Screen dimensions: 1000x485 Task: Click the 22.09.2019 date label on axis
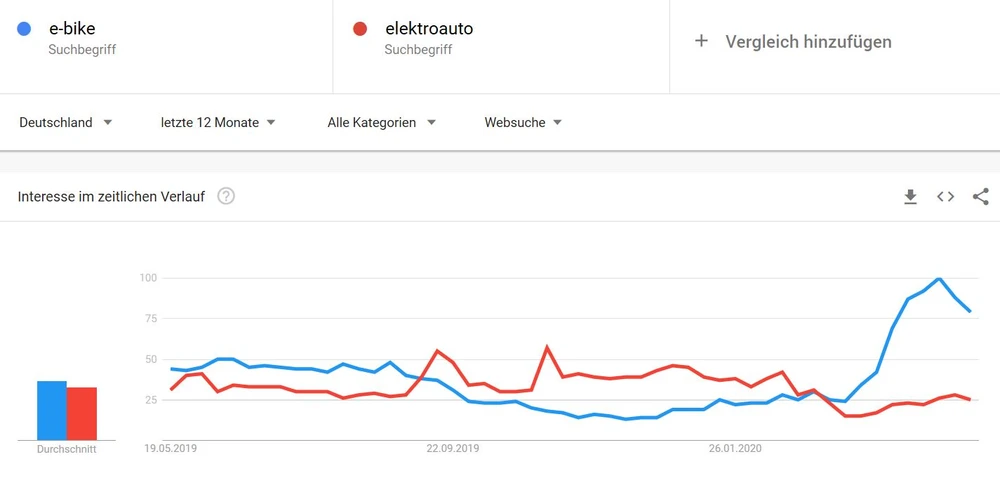[454, 449]
